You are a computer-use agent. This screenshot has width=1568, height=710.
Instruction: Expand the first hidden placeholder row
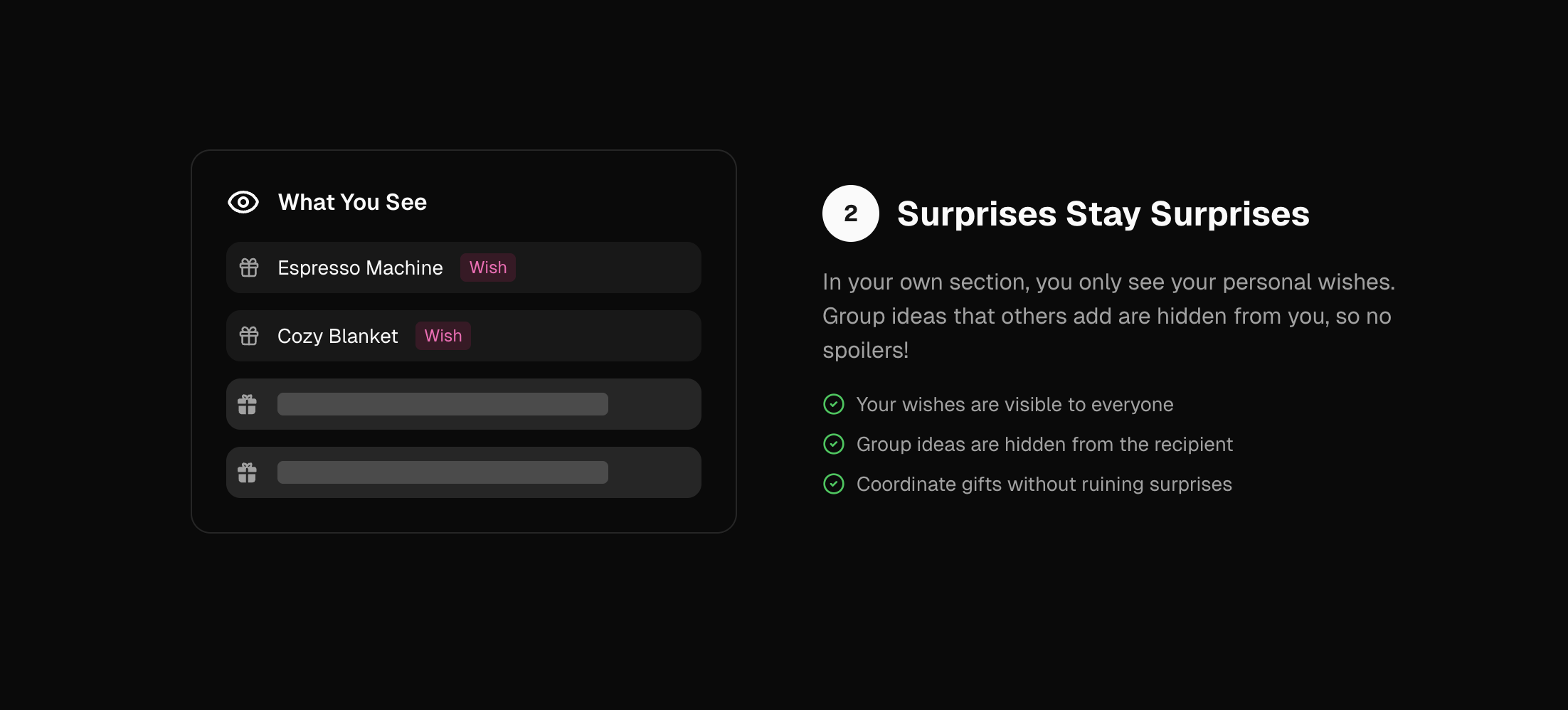click(463, 403)
